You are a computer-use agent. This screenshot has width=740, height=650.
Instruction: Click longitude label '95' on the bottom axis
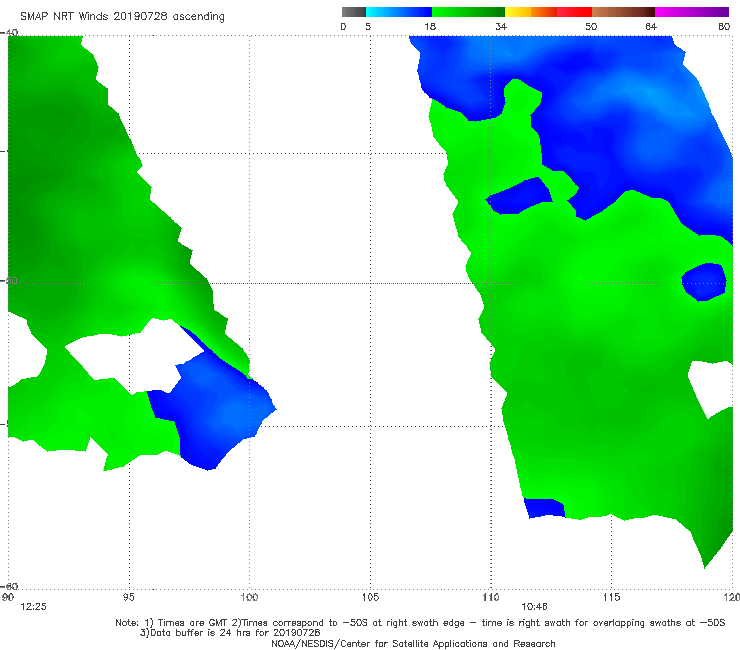[x=128, y=598]
